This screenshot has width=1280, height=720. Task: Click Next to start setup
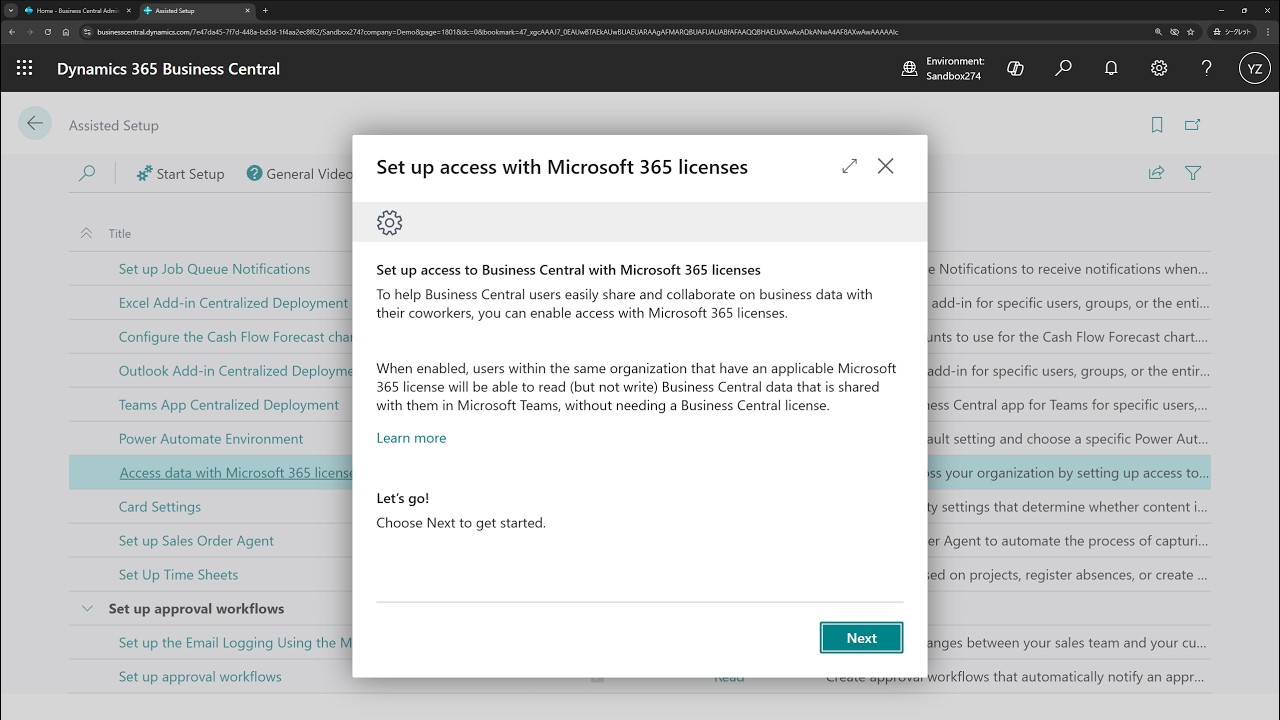(x=861, y=638)
